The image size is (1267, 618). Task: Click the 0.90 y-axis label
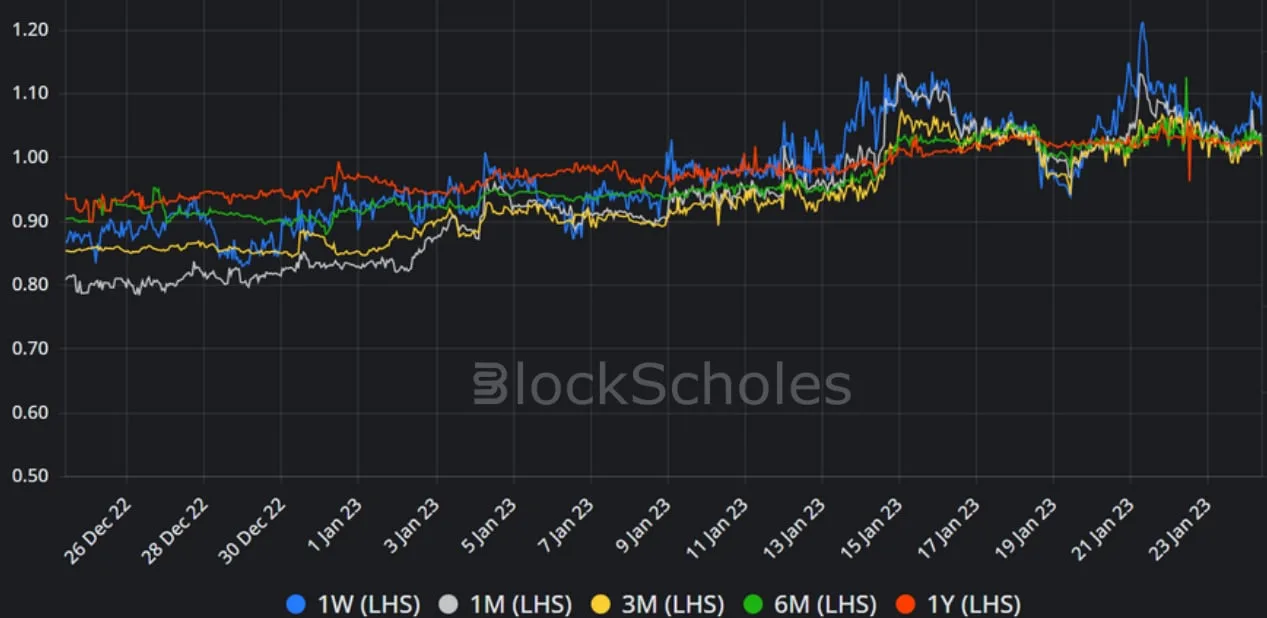click(x=30, y=221)
